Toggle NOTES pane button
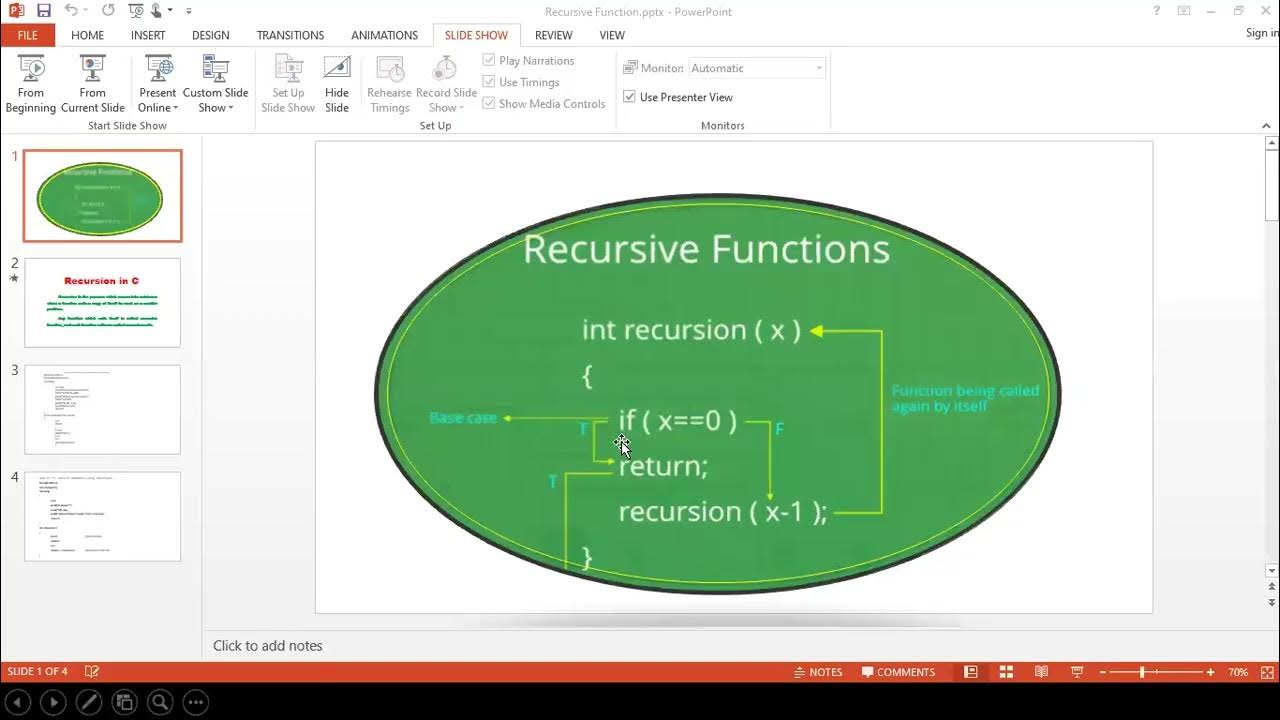Image resolution: width=1280 pixels, height=720 pixels. pos(818,672)
